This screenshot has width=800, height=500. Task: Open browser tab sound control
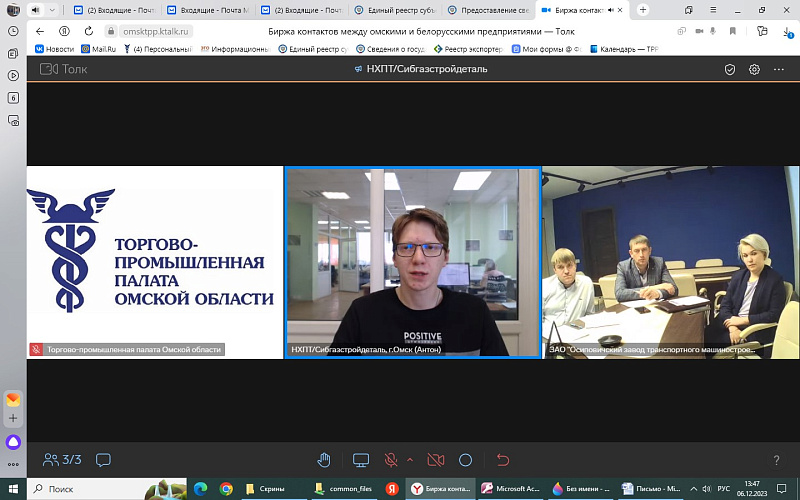35,10
